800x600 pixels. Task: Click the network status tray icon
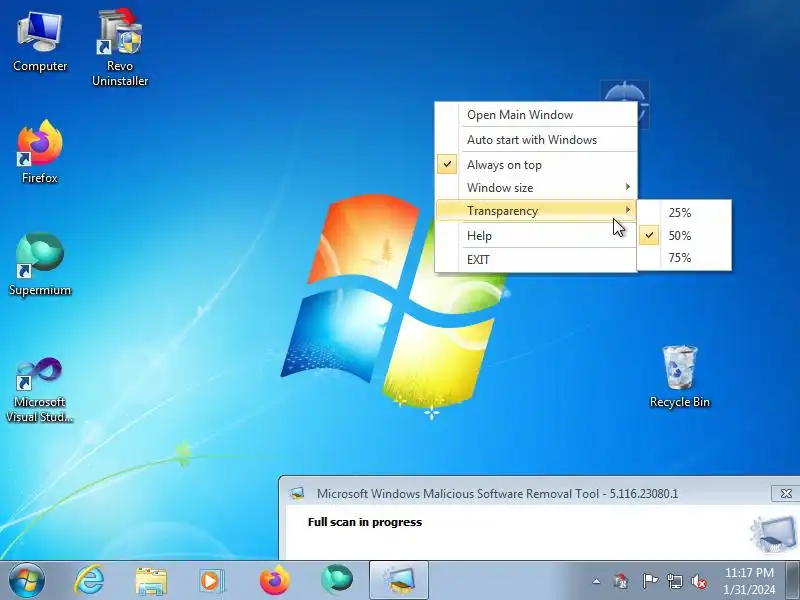coord(674,581)
